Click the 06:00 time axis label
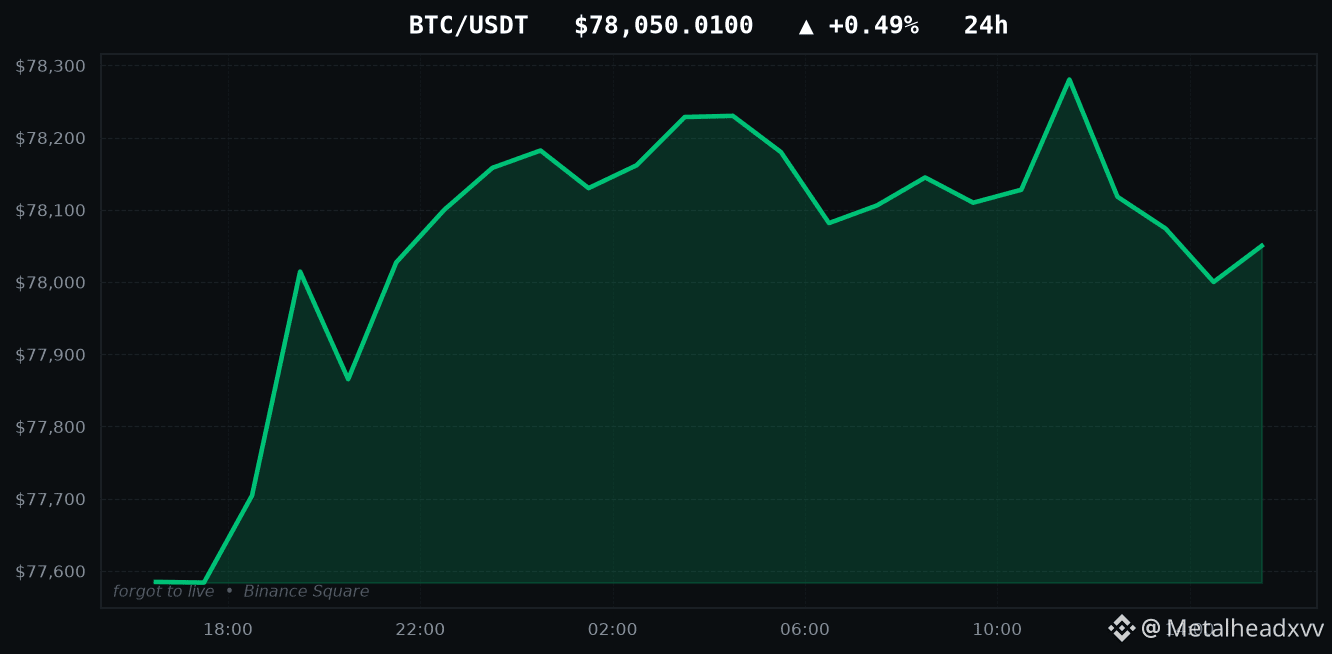The image size is (1332, 654). tap(805, 630)
